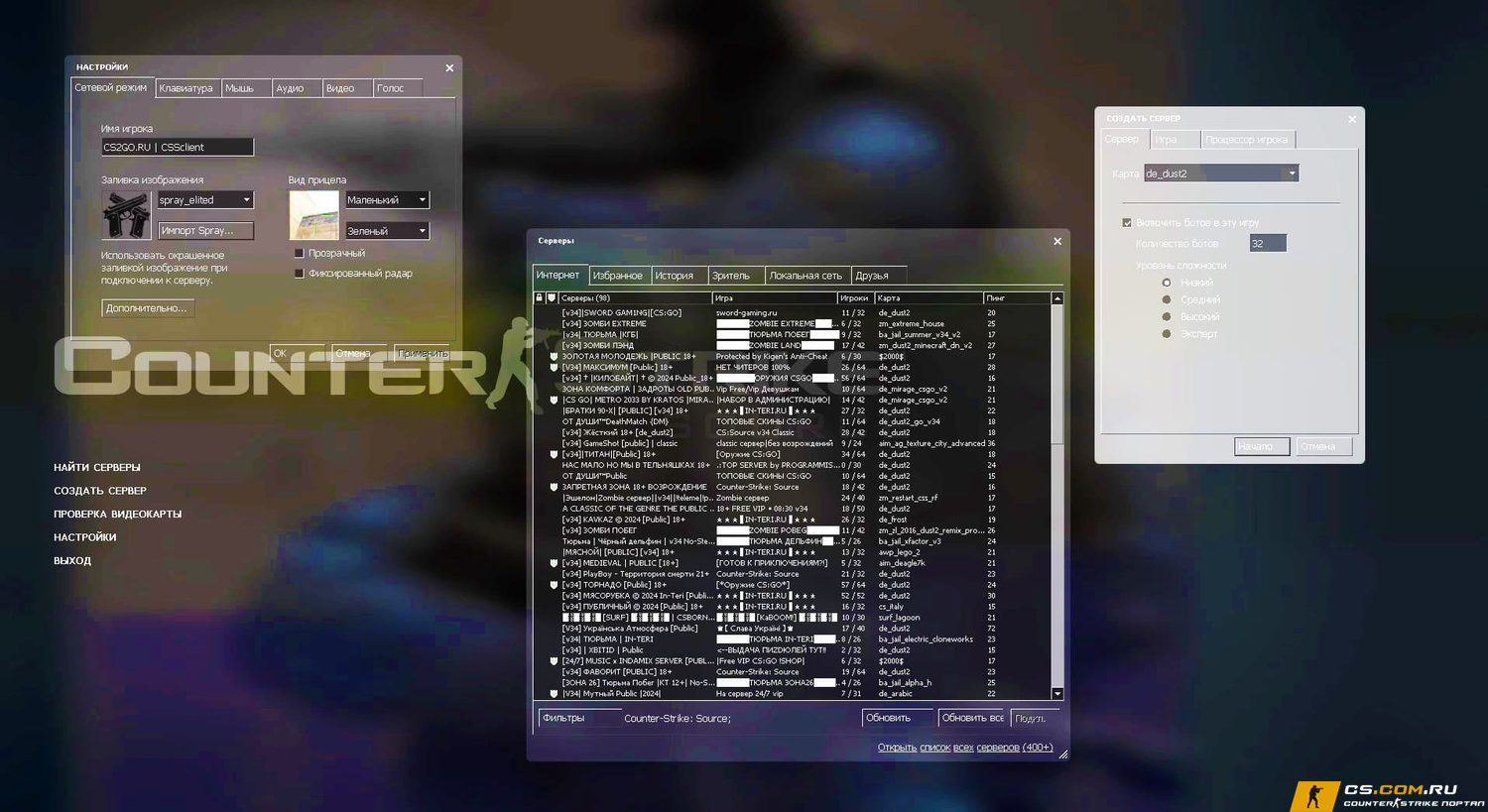Click Начало to start the server
1488x812 pixels.
(1262, 446)
